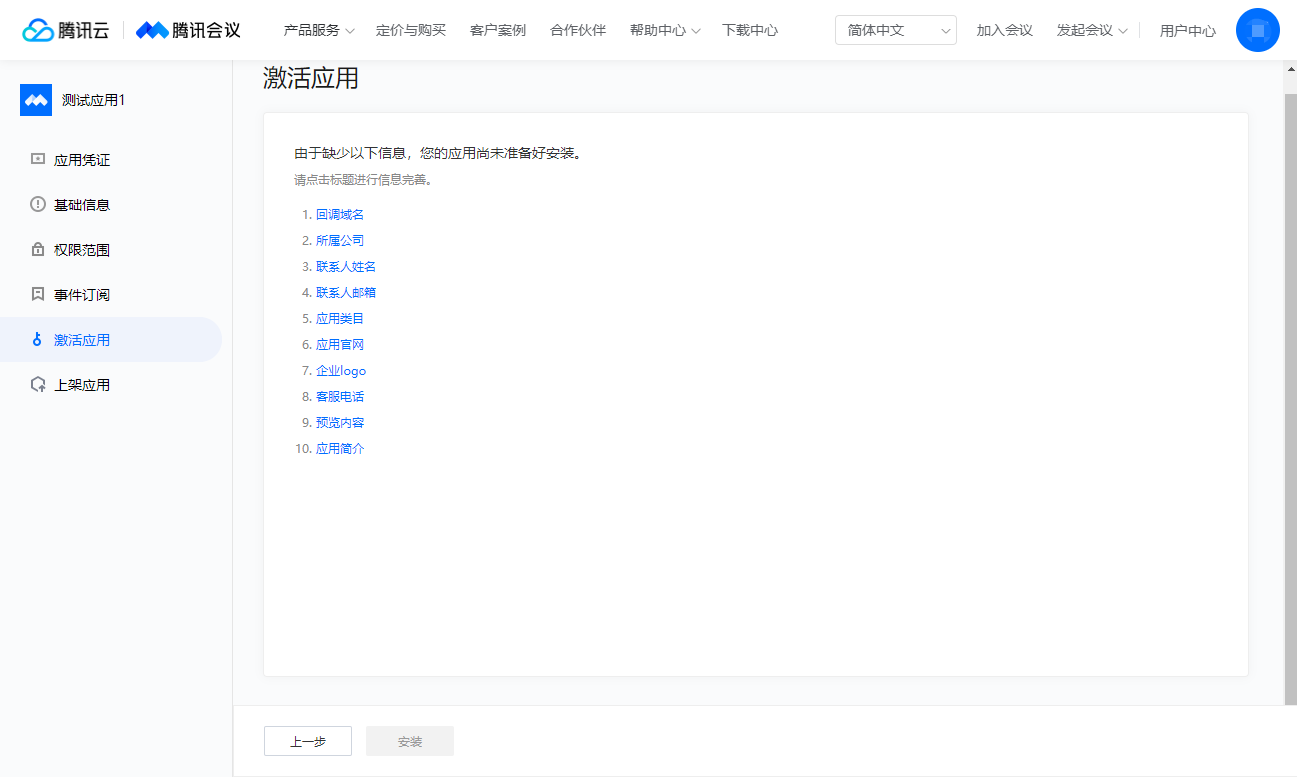Click the 测试应用1 app name
The width and height of the screenshot is (1297, 777).
click(x=94, y=100)
